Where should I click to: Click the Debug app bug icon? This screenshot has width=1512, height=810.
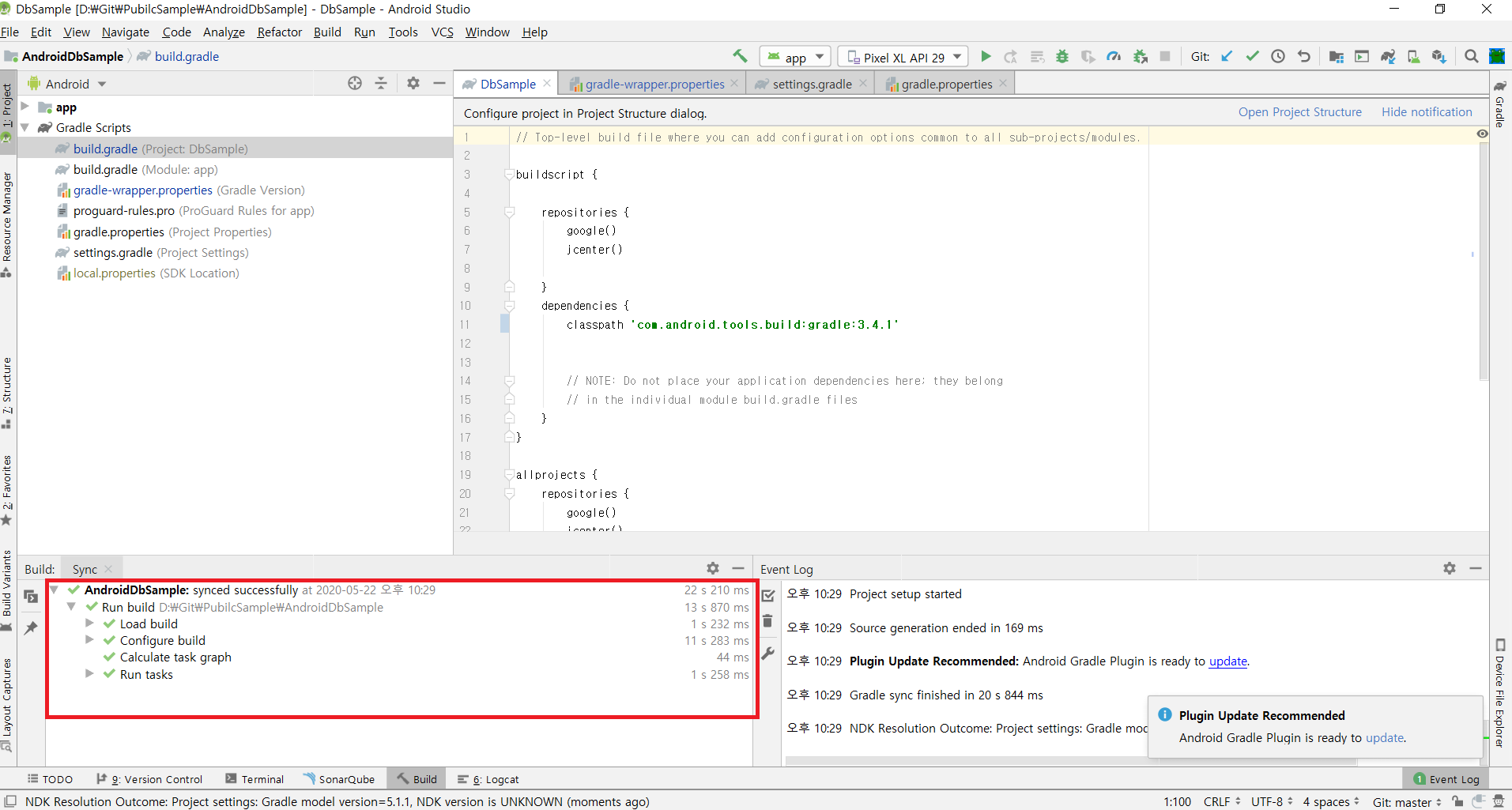[x=1062, y=56]
